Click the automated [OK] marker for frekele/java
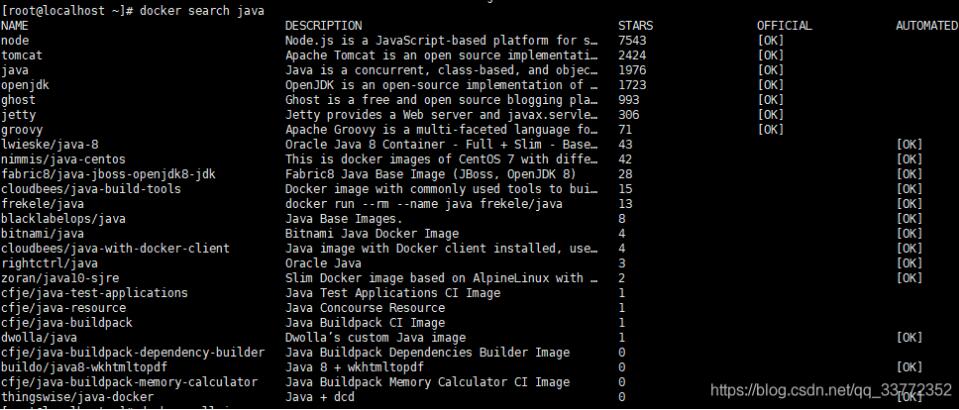The width and height of the screenshot is (959, 410). 909,203
